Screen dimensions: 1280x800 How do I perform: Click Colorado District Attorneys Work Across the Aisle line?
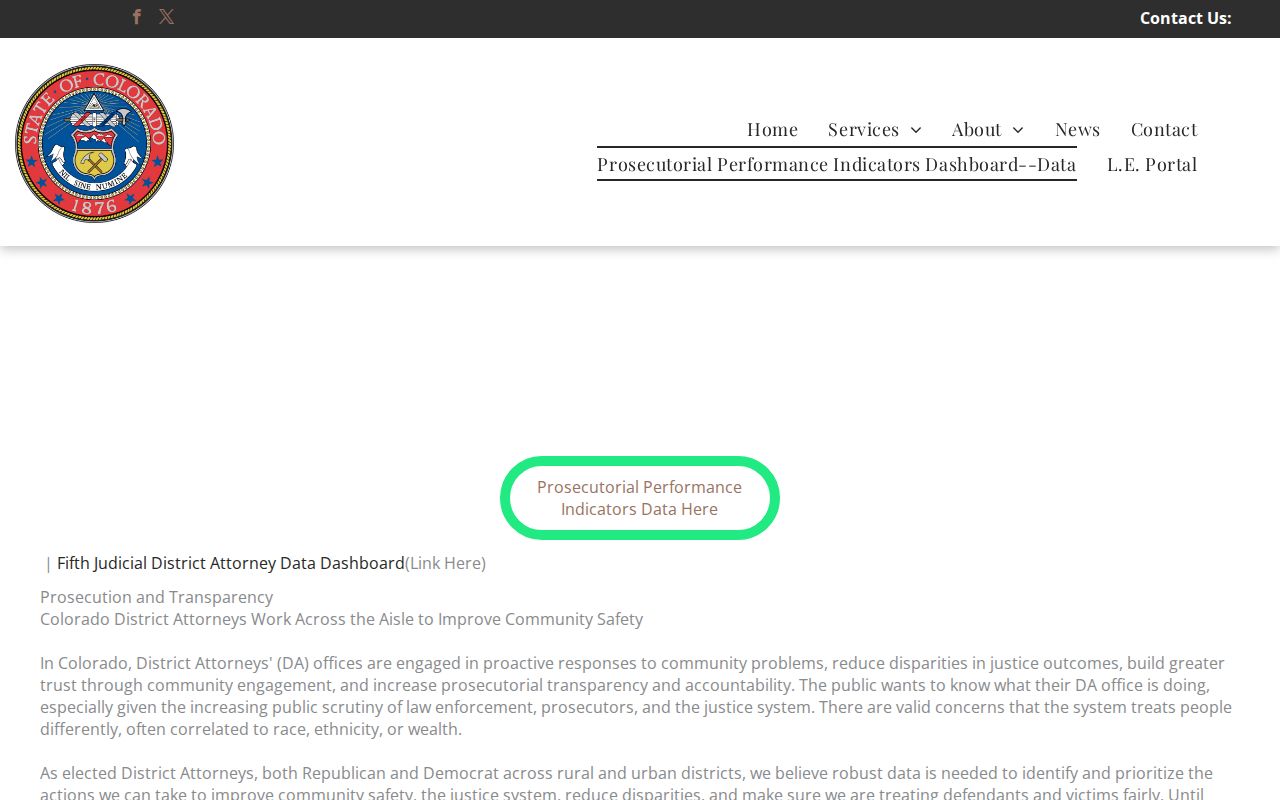(341, 619)
